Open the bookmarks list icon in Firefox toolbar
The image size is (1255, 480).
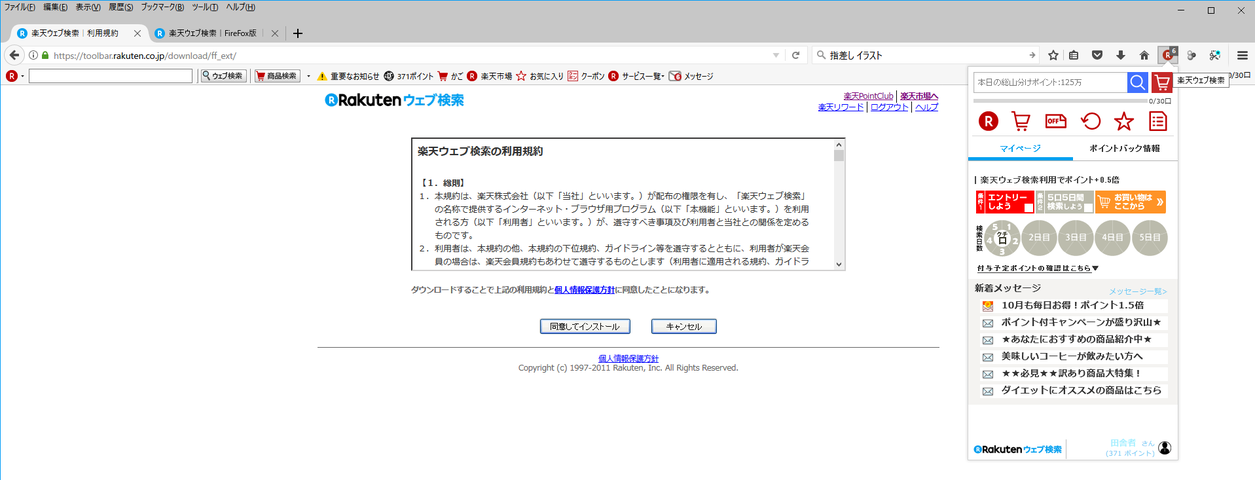[1074, 55]
